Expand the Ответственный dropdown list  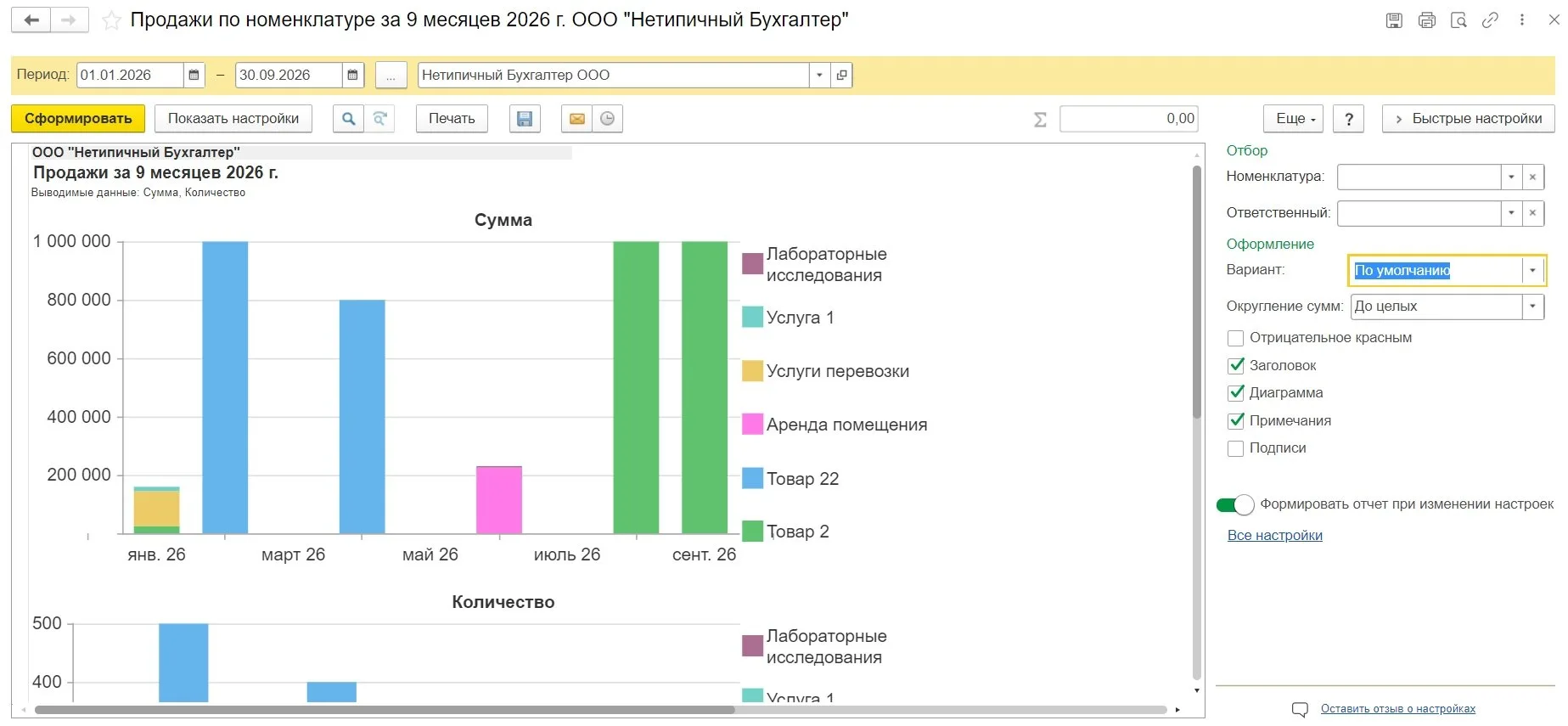click(1511, 213)
